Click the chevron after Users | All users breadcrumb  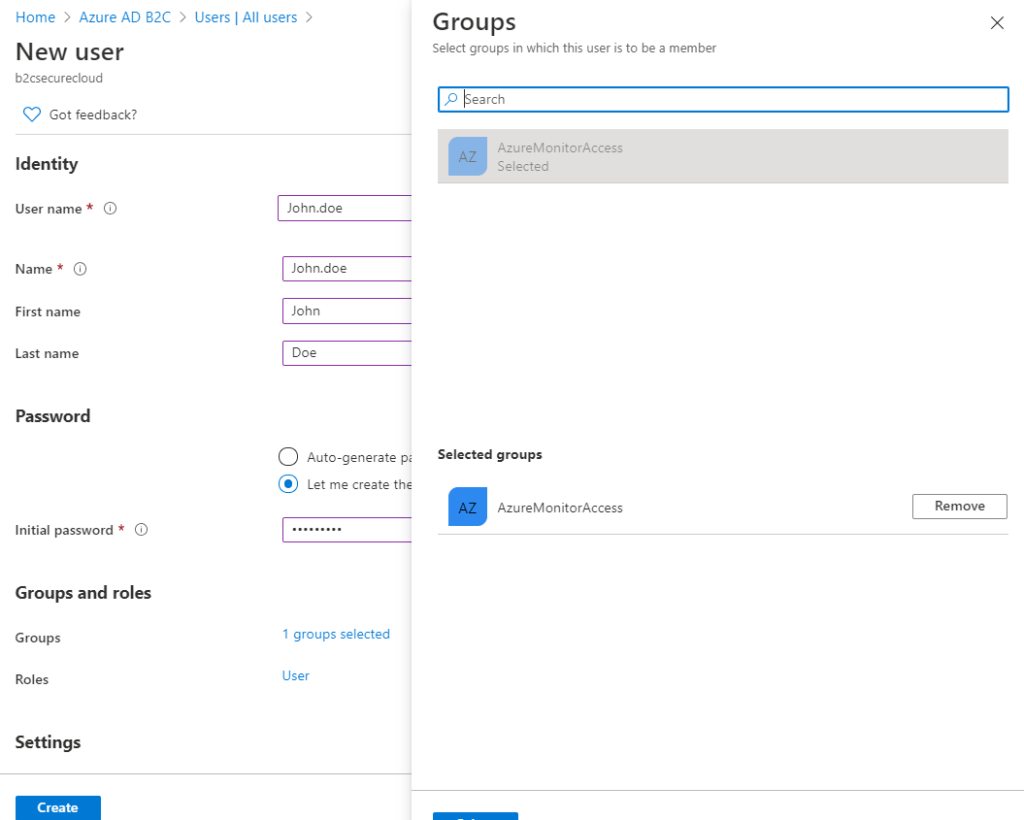[310, 17]
